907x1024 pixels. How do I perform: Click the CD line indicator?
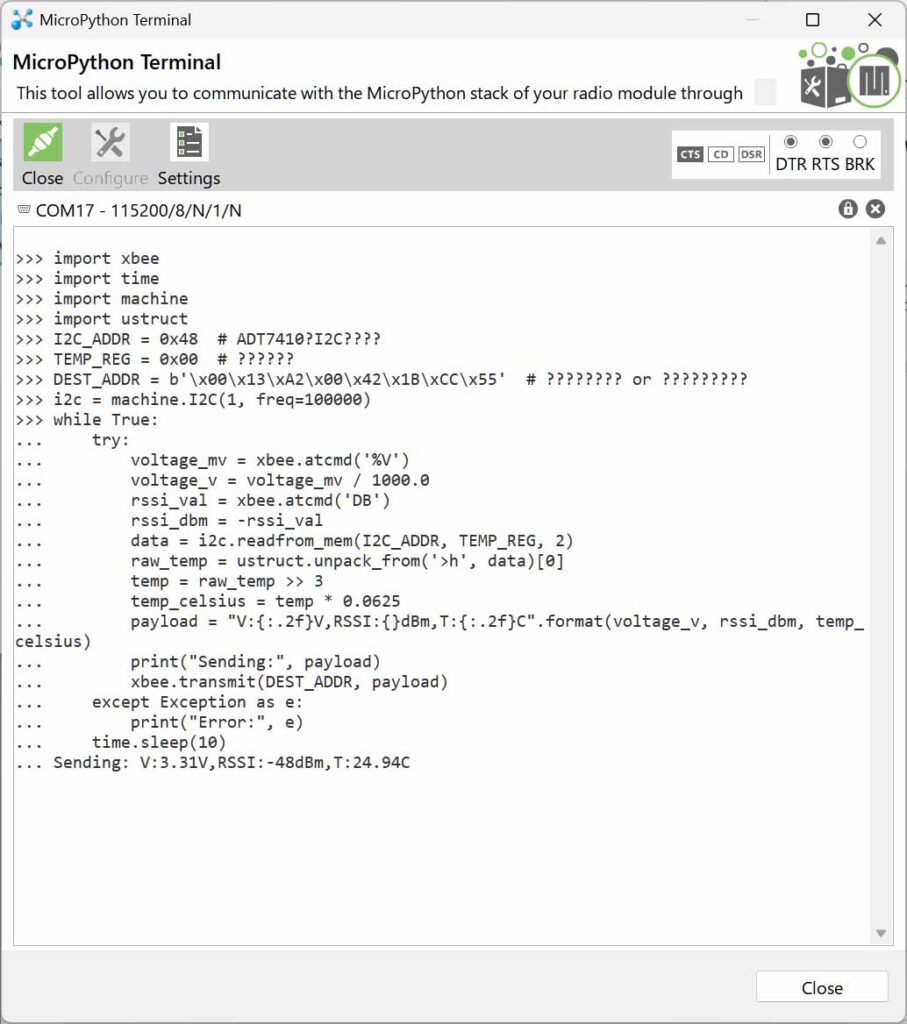click(x=721, y=154)
